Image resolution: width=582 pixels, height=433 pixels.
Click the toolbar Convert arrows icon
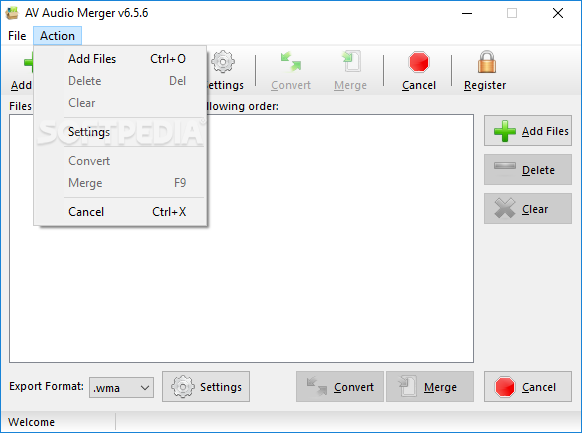291,62
